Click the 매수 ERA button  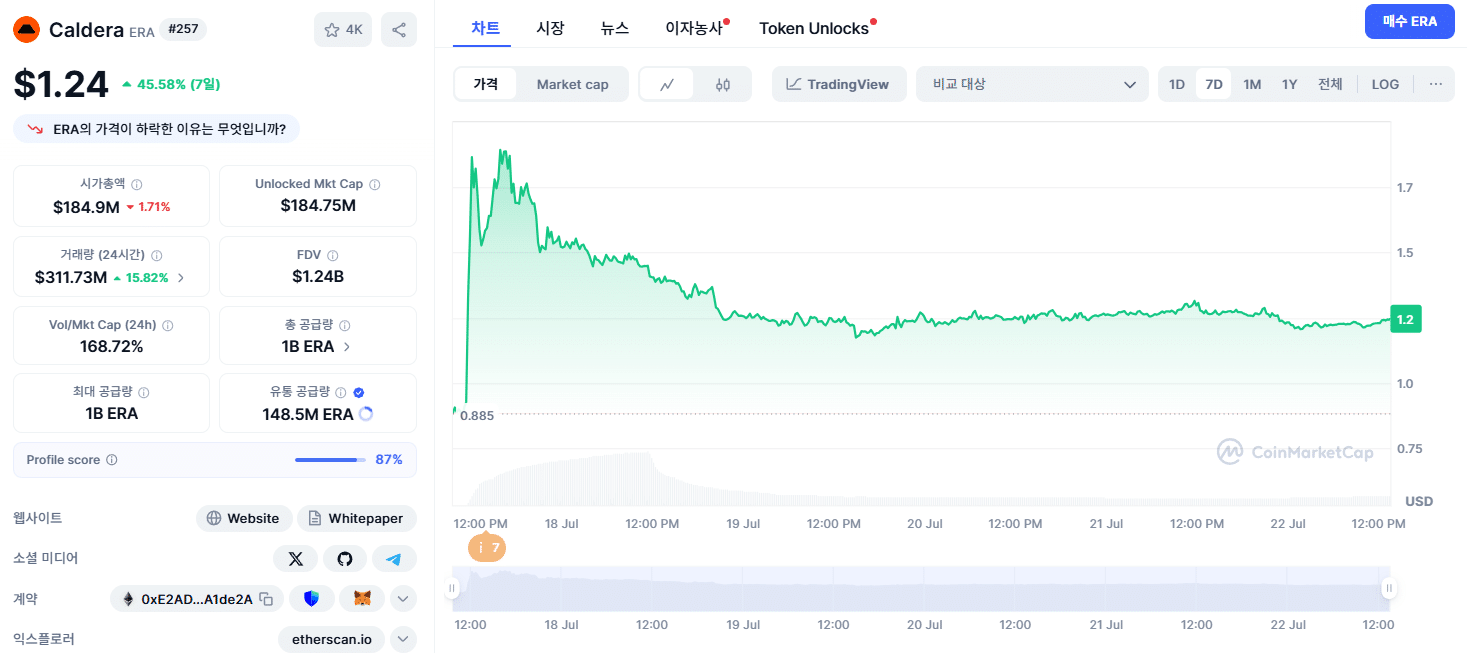click(x=1410, y=21)
